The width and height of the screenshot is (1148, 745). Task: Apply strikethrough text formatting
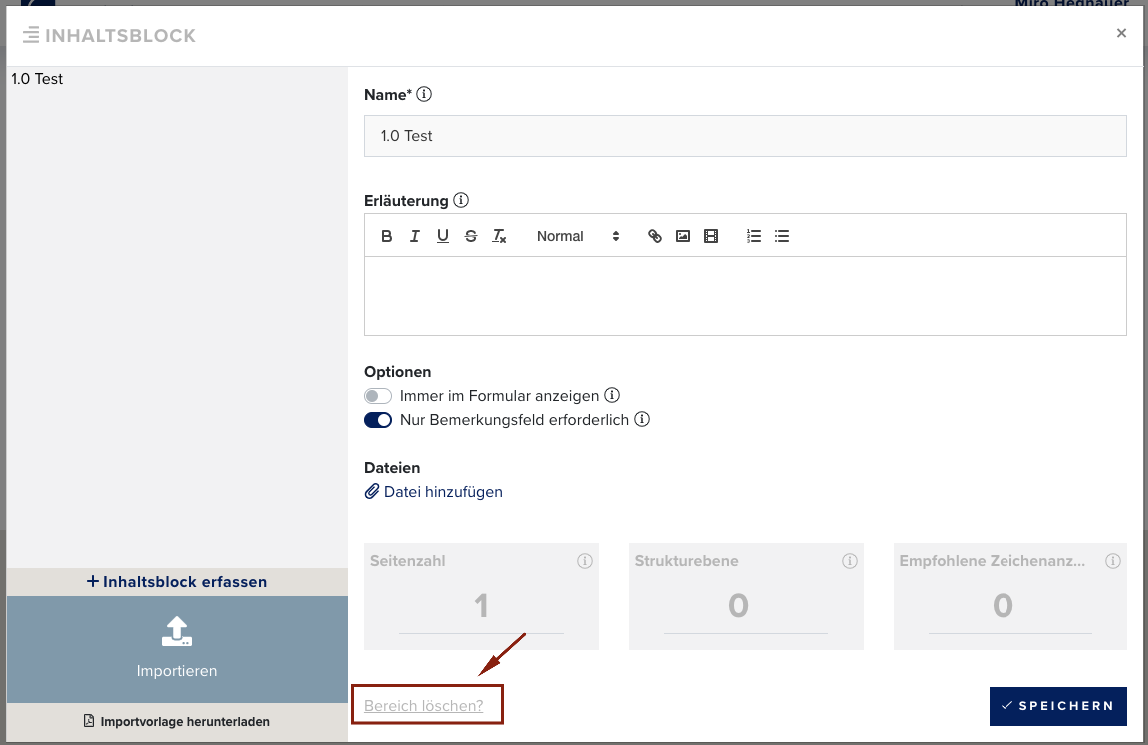tap(470, 236)
